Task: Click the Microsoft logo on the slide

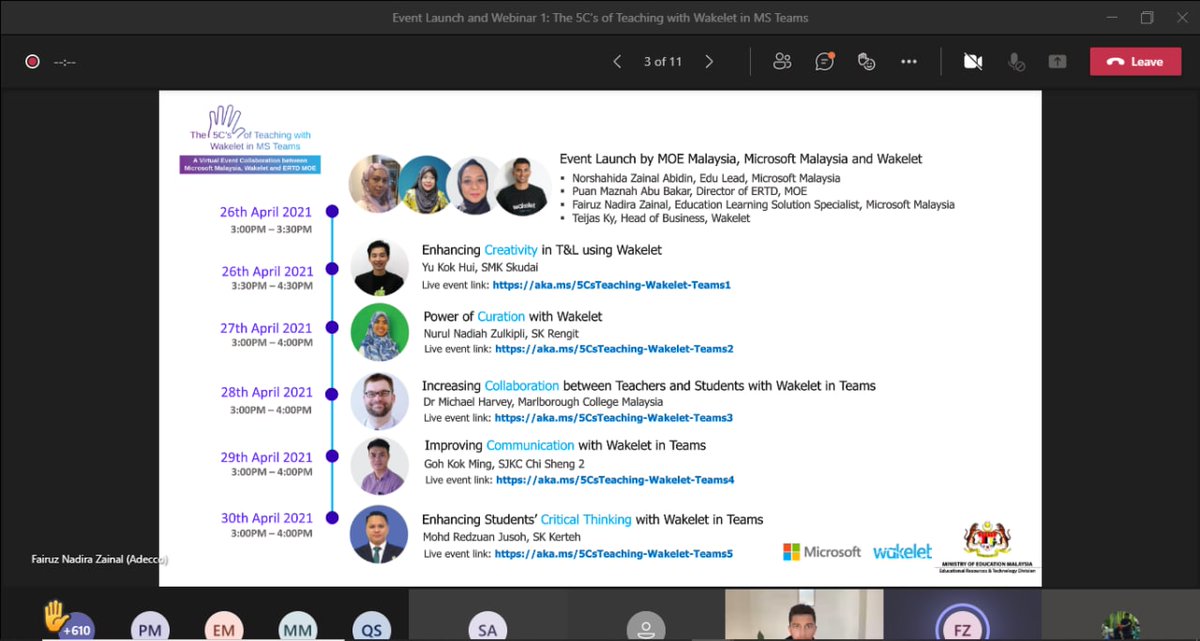Action: (822, 552)
